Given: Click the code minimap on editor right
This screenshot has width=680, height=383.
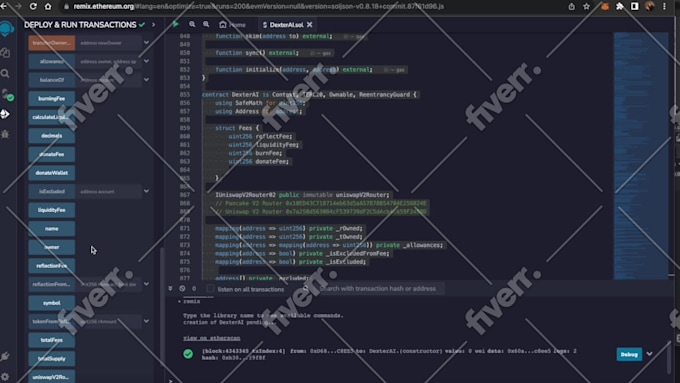Looking at the screenshot, I should coord(641,155).
